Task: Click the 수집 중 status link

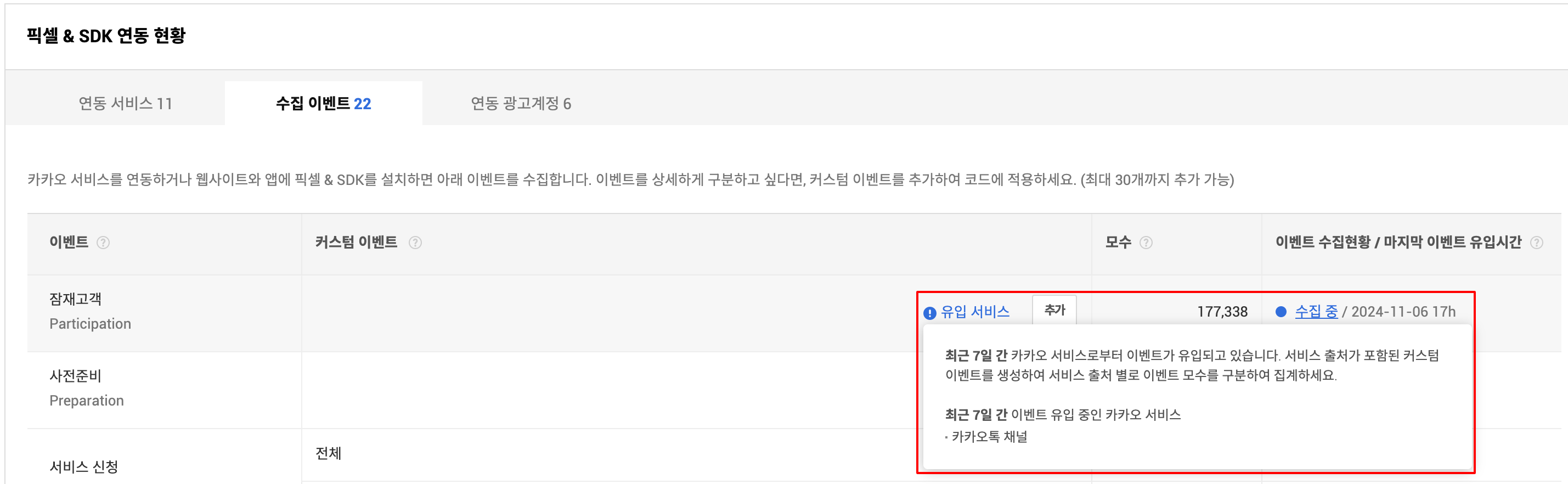Action: (x=1316, y=312)
